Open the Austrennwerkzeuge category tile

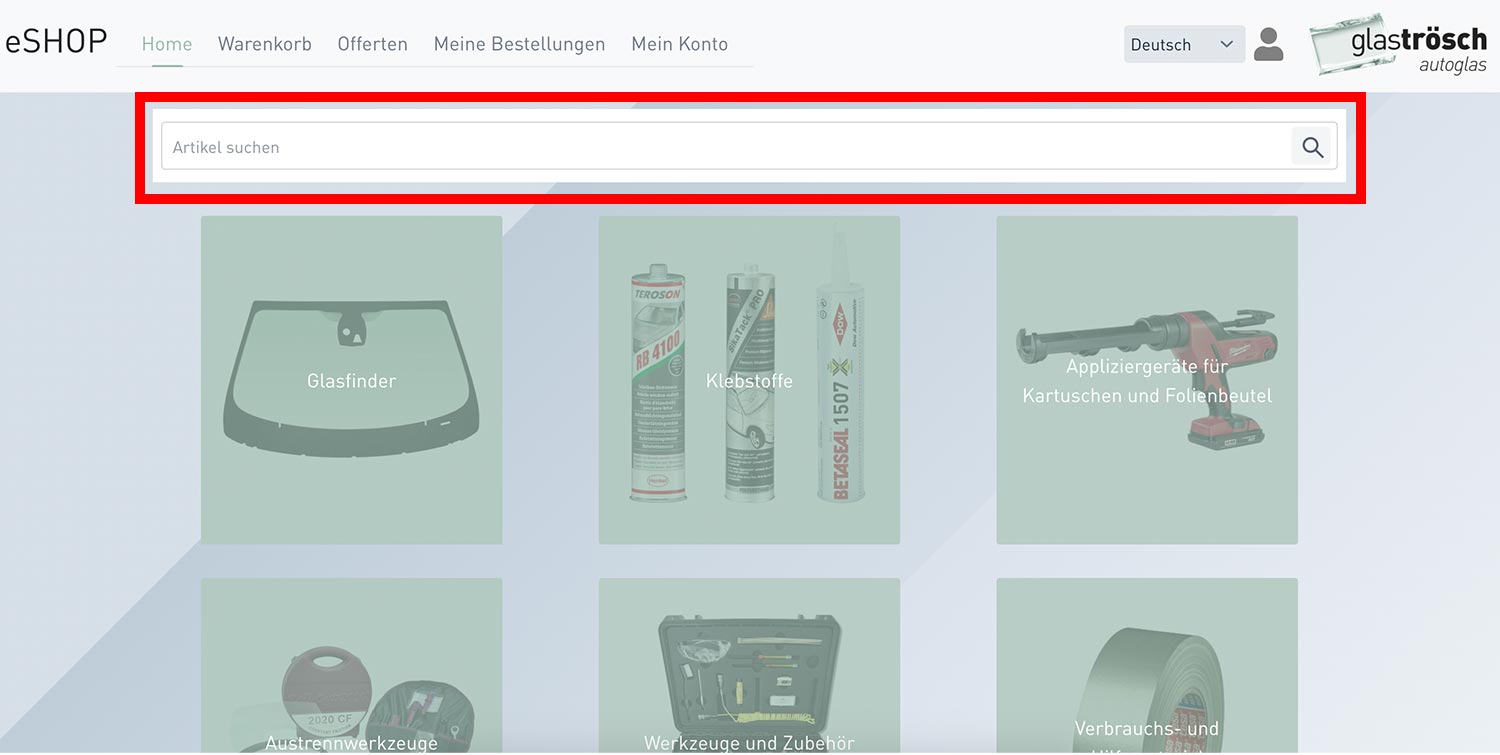point(352,666)
